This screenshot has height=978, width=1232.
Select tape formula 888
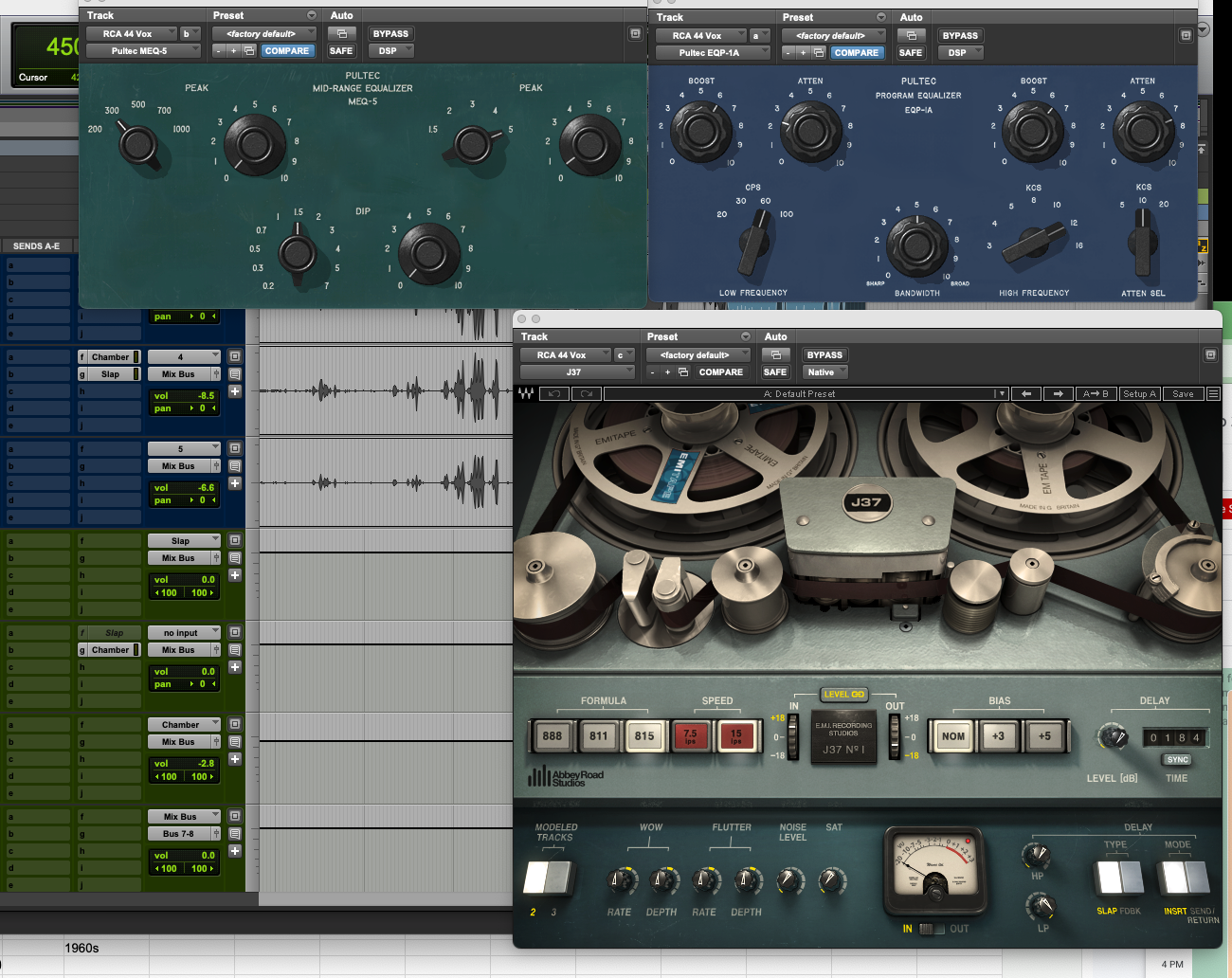tap(553, 735)
